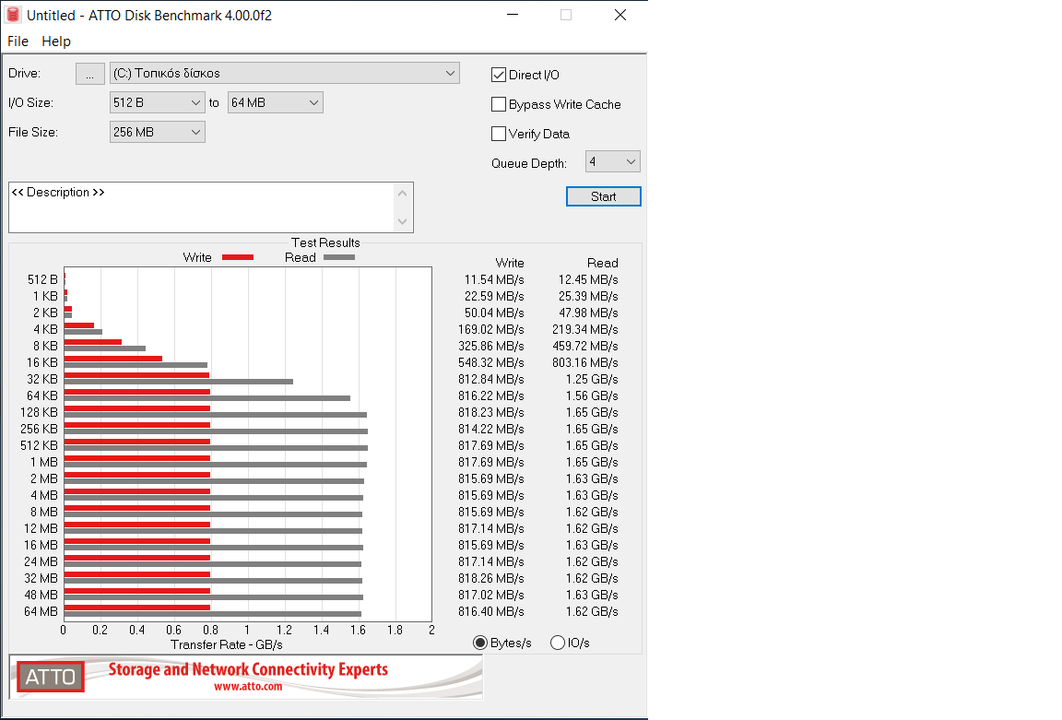Click the gray Read legend swatch
1062x720 pixels.
[339, 257]
